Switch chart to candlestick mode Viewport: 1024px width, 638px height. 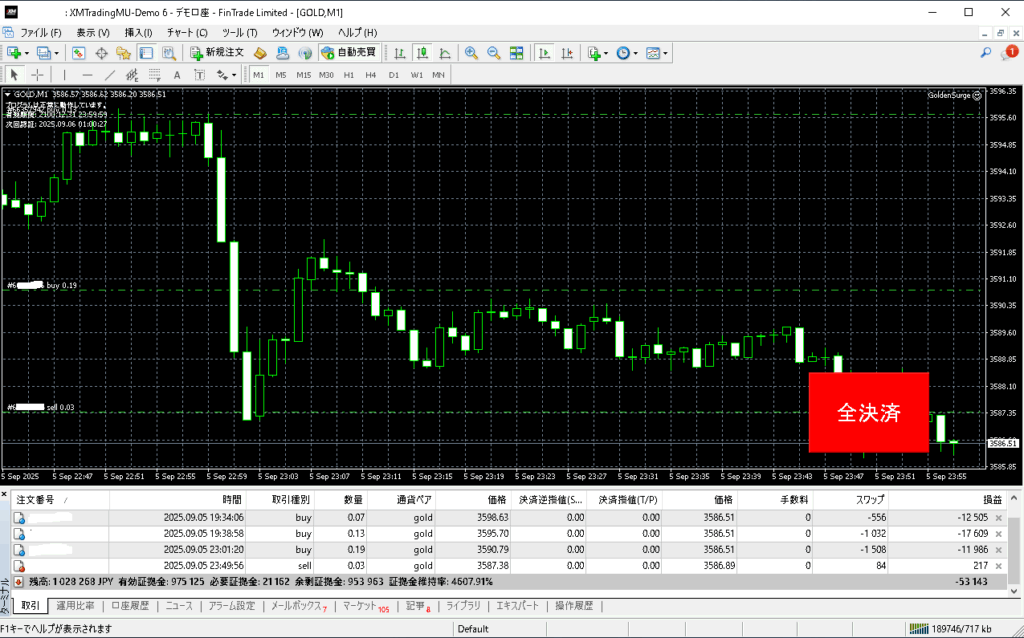pyautogui.click(x=422, y=53)
